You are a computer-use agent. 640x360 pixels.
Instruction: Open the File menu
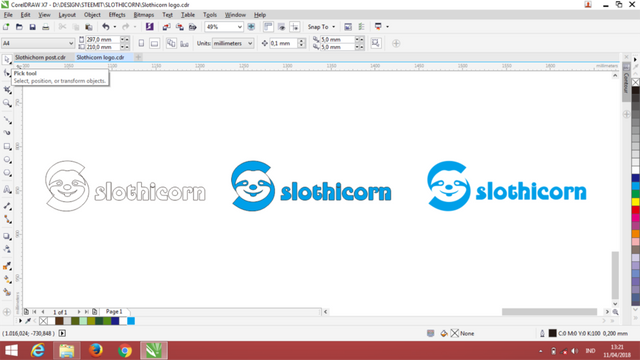tap(8, 15)
